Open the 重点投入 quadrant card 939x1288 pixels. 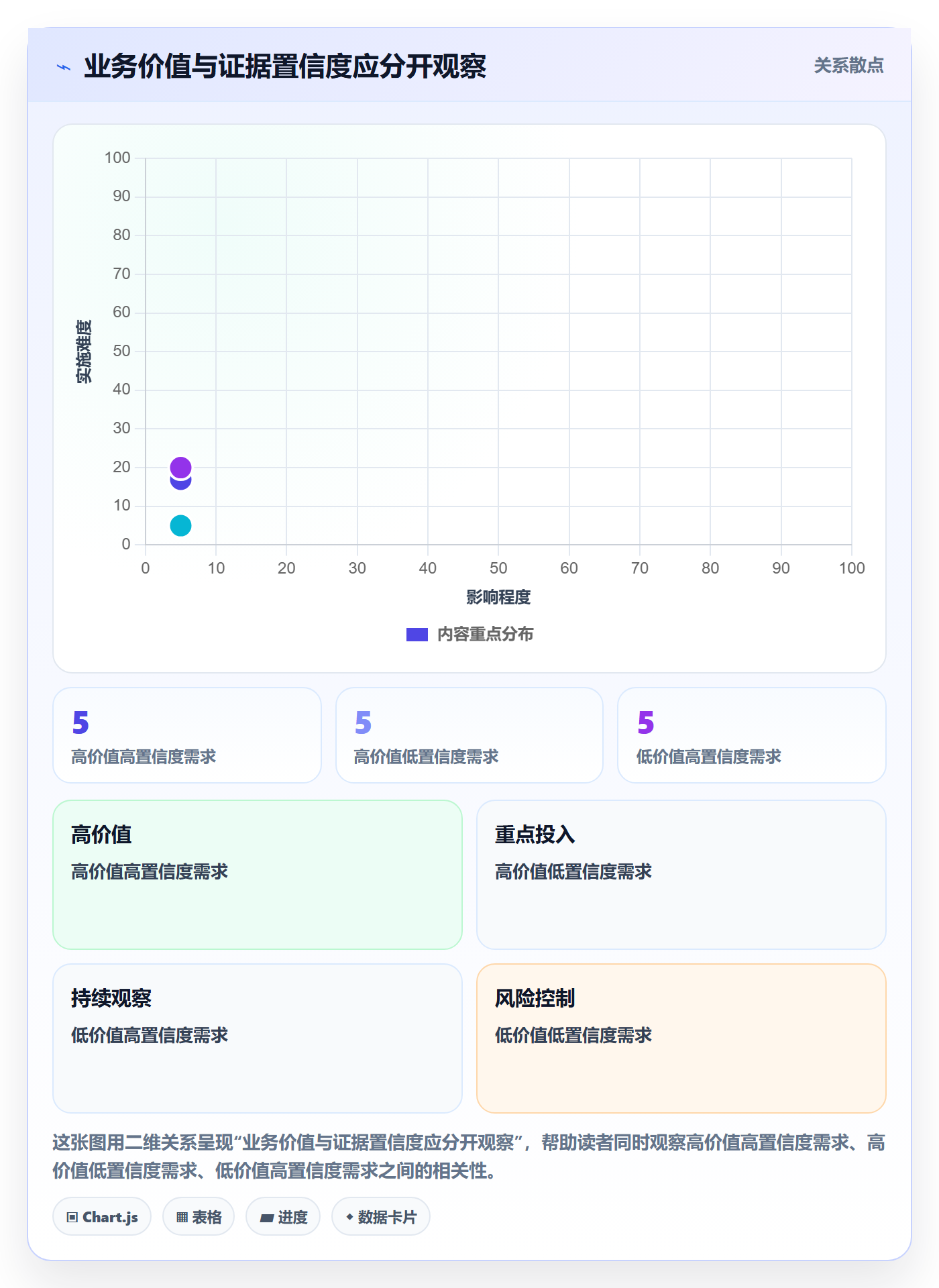click(681, 874)
